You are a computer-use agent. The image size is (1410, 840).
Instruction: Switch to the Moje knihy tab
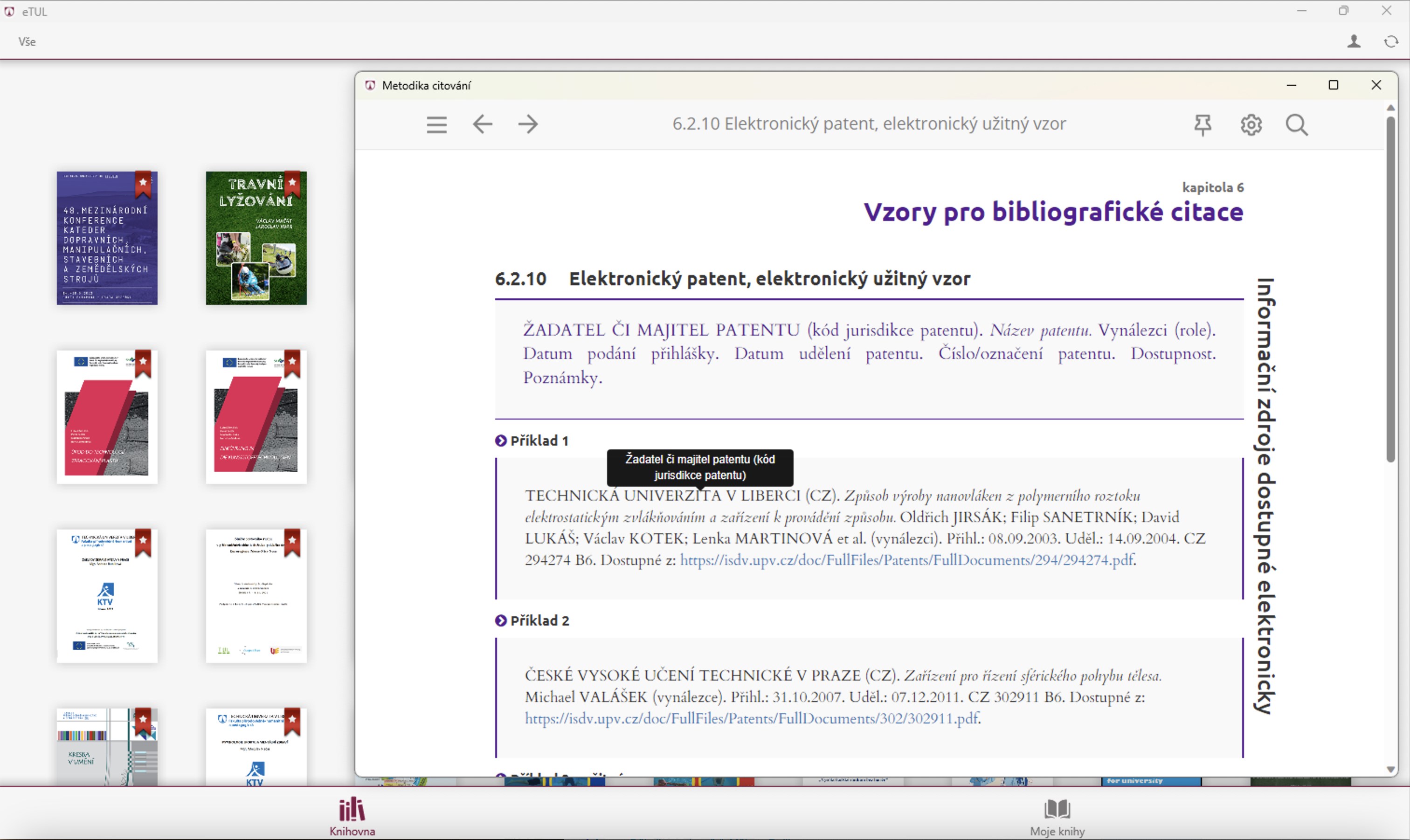(x=1057, y=816)
